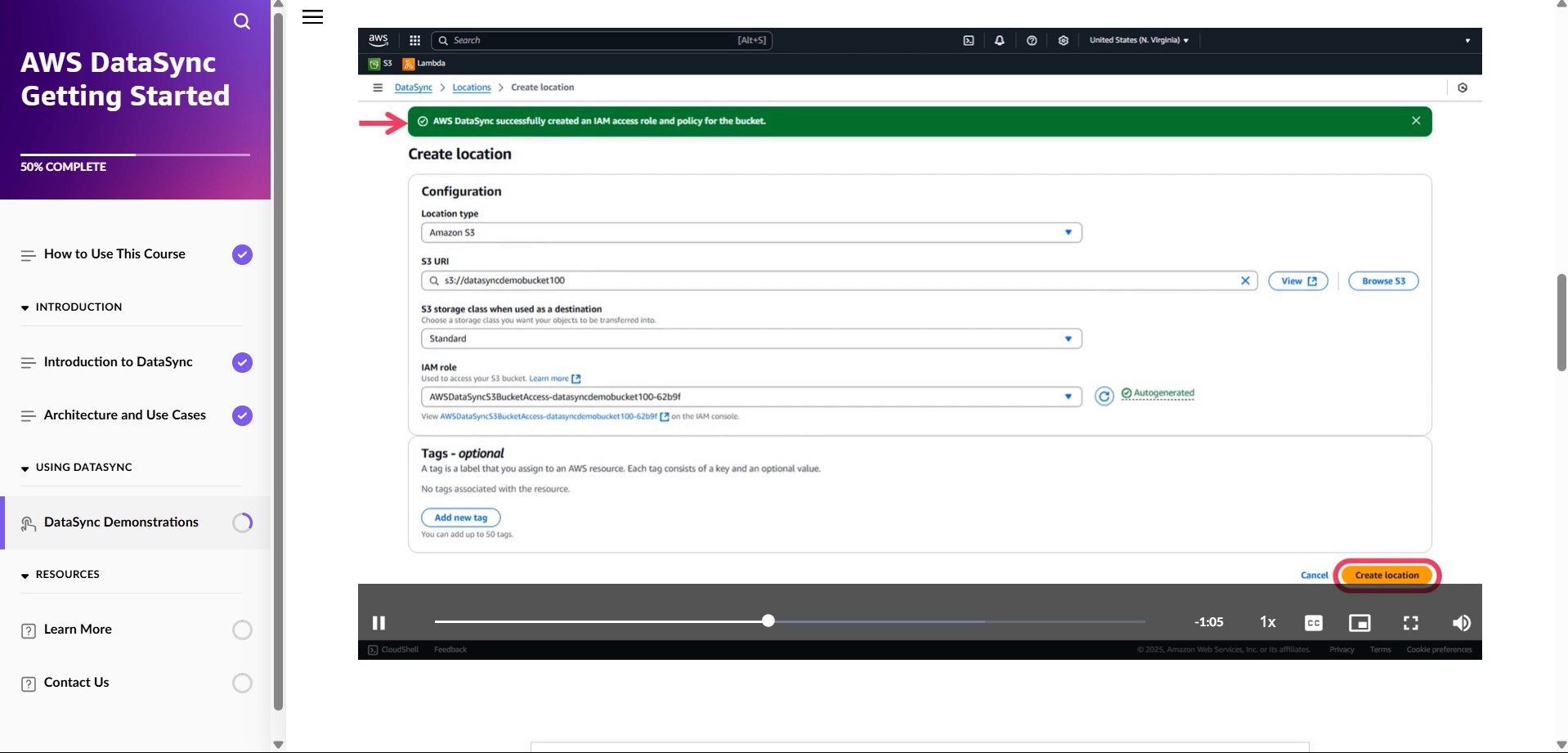Open info panel icon near breadcrumb
Image resolution: width=1568 pixels, height=753 pixels.
[1463, 87]
